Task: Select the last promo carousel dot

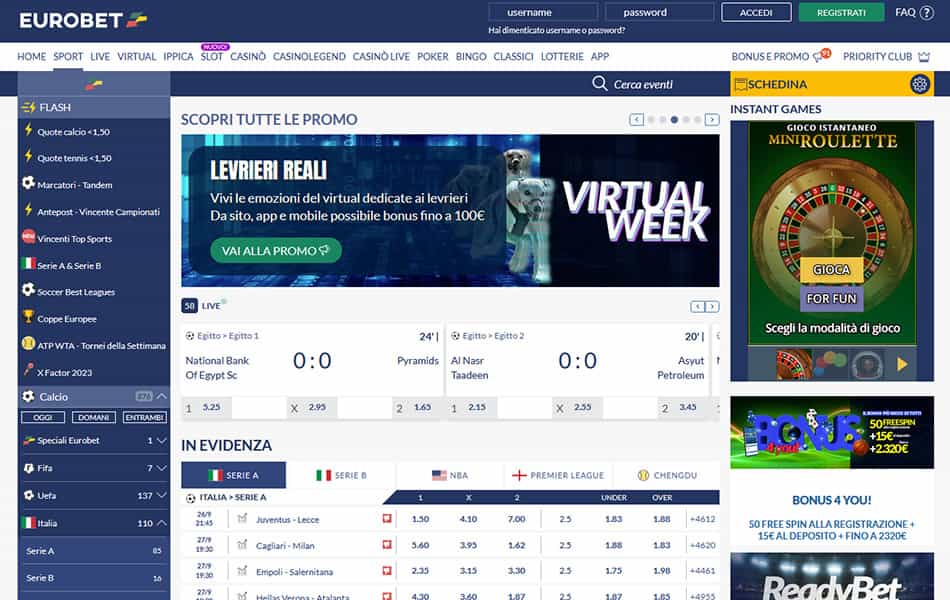Action: tap(697, 120)
